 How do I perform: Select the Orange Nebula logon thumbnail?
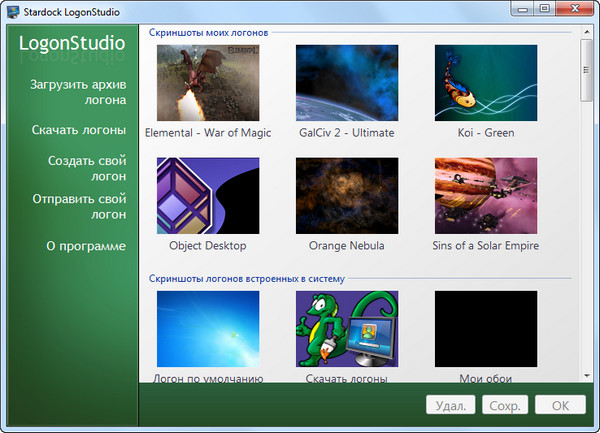coord(347,195)
